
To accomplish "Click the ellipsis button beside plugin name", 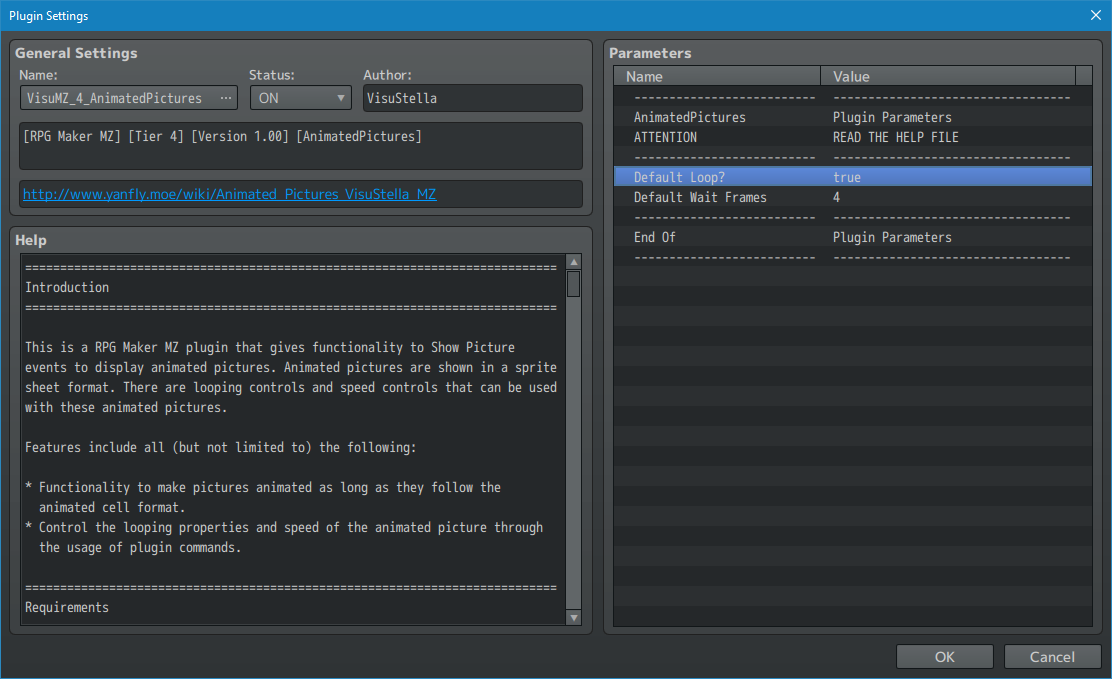I will point(226,98).
